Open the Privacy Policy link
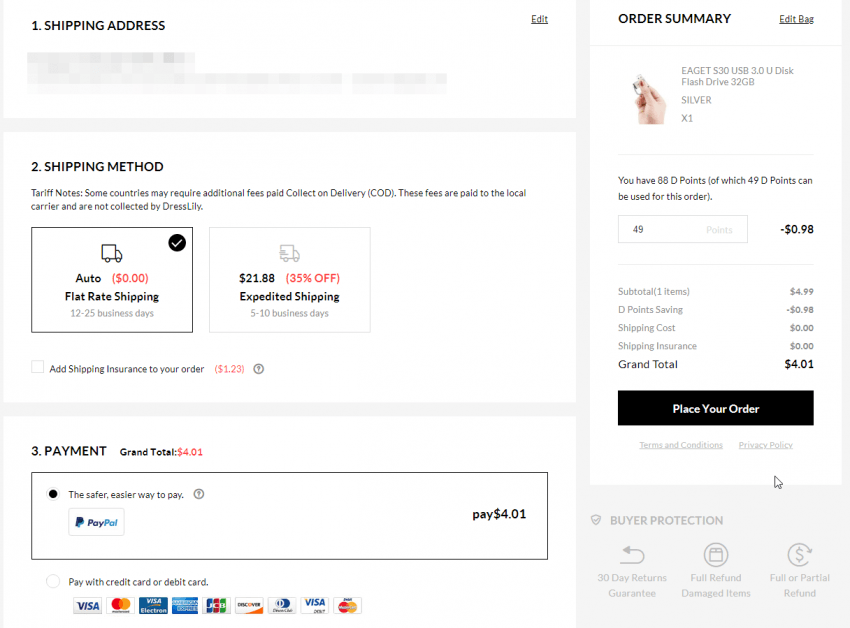The width and height of the screenshot is (850, 628). pos(765,445)
